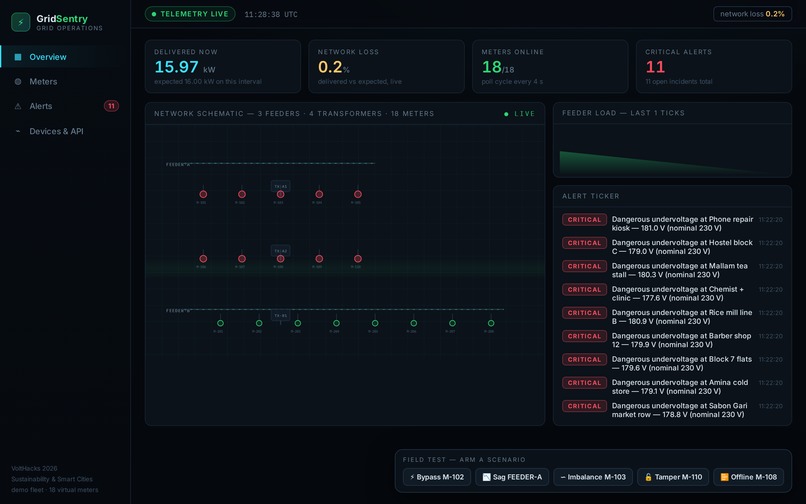Select green meter node M-204
Viewport: 806px width, 504px height.
pyautogui.click(x=336, y=323)
